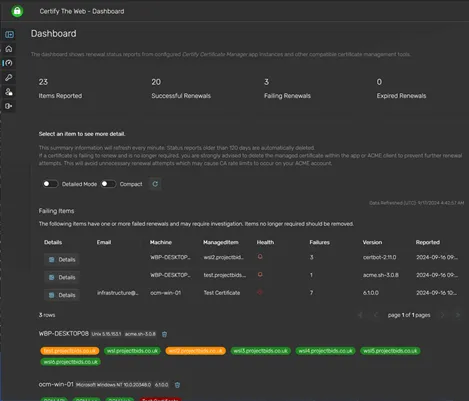This screenshot has width=469, height=401.
Task: Click the 3 Failing Renewals summary
Action: click(x=287, y=89)
